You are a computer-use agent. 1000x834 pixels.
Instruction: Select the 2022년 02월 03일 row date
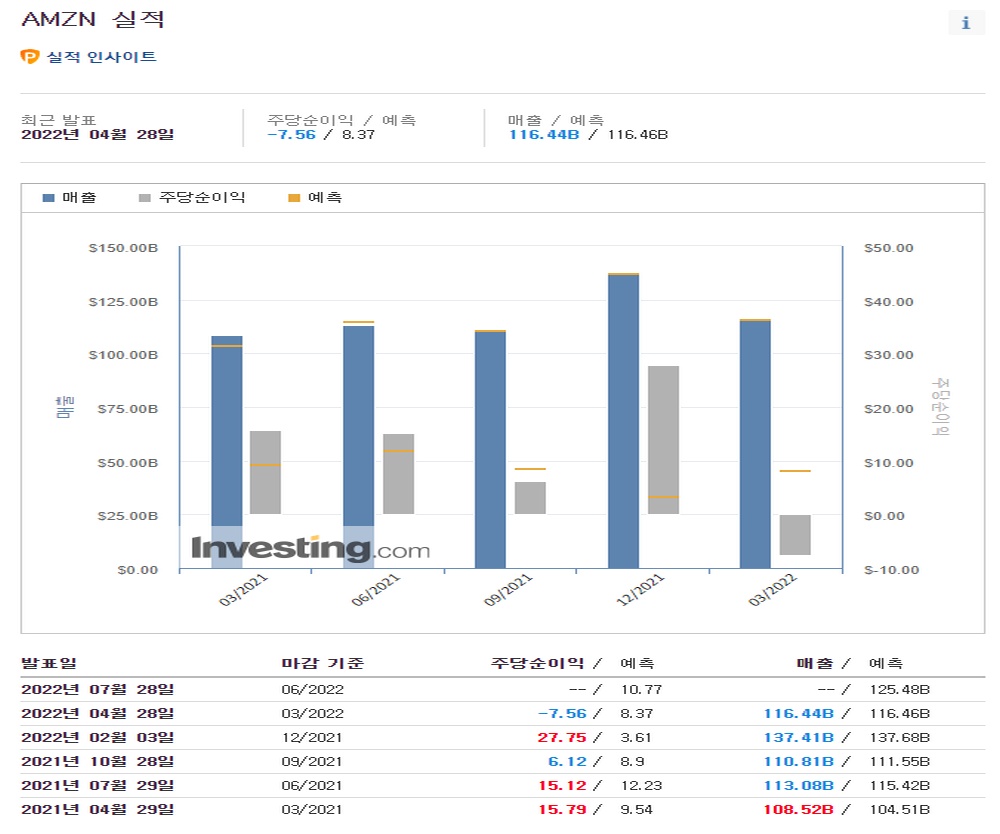pos(98,737)
